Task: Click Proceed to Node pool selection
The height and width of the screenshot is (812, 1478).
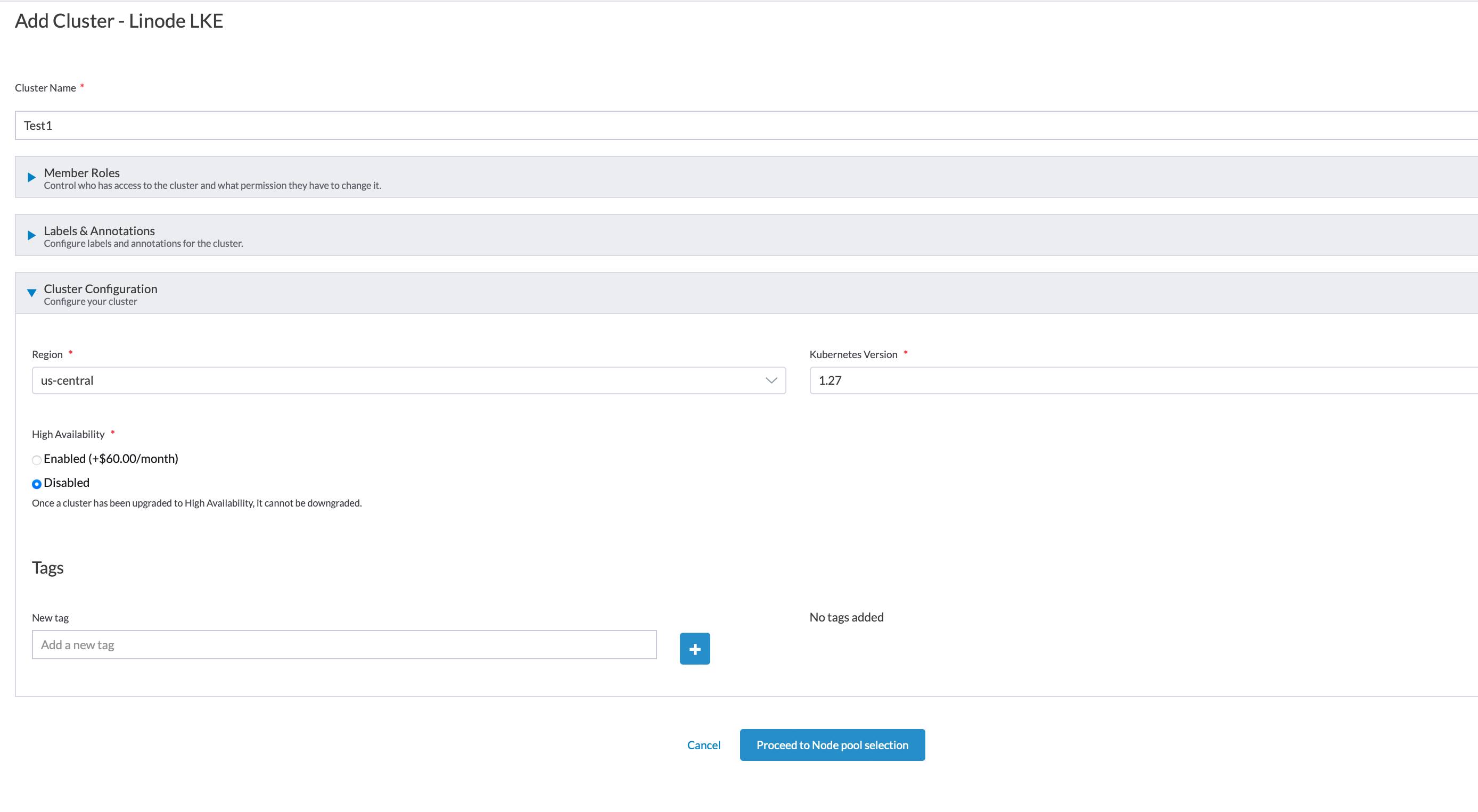Action: [x=832, y=744]
